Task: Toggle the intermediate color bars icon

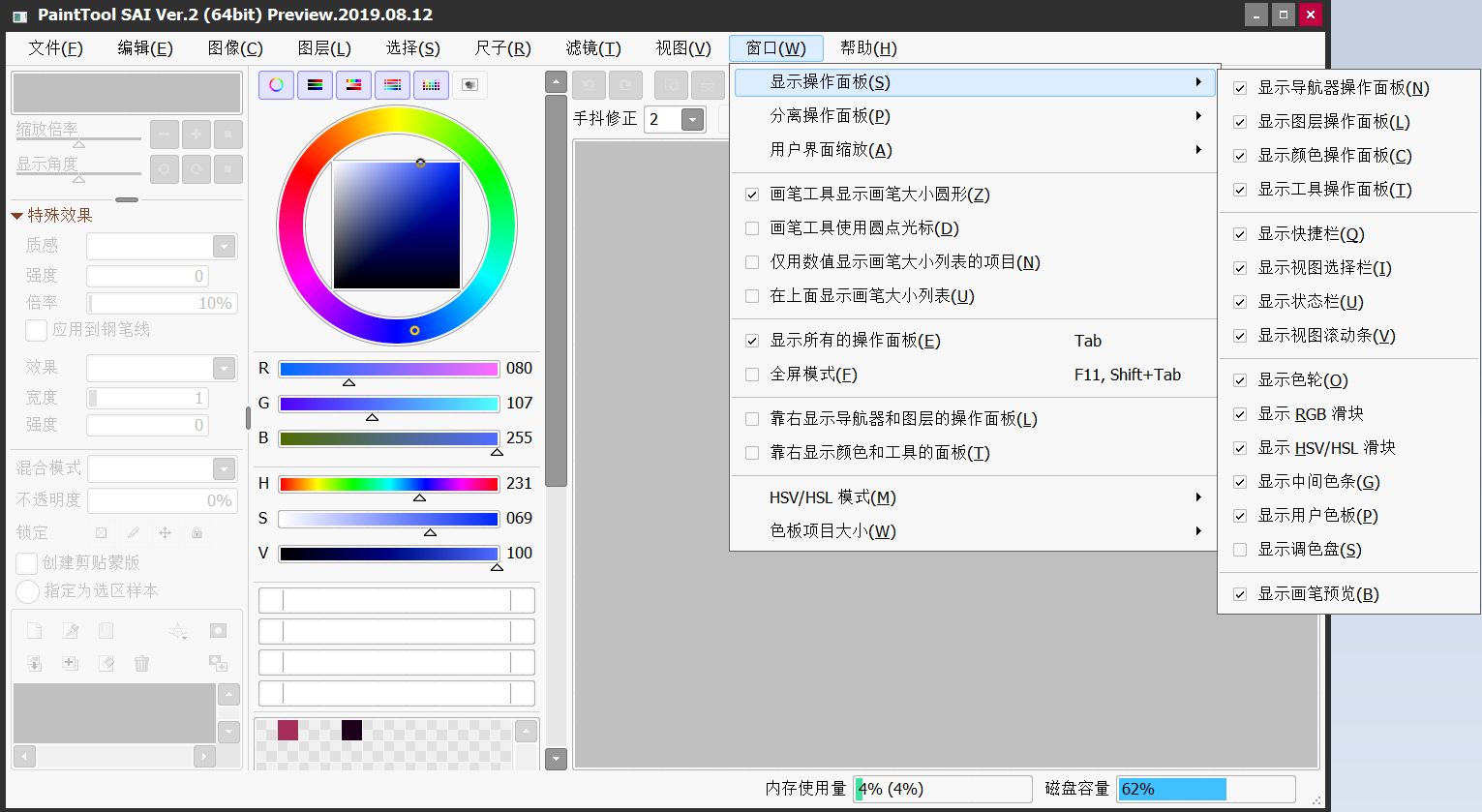Action: point(392,85)
